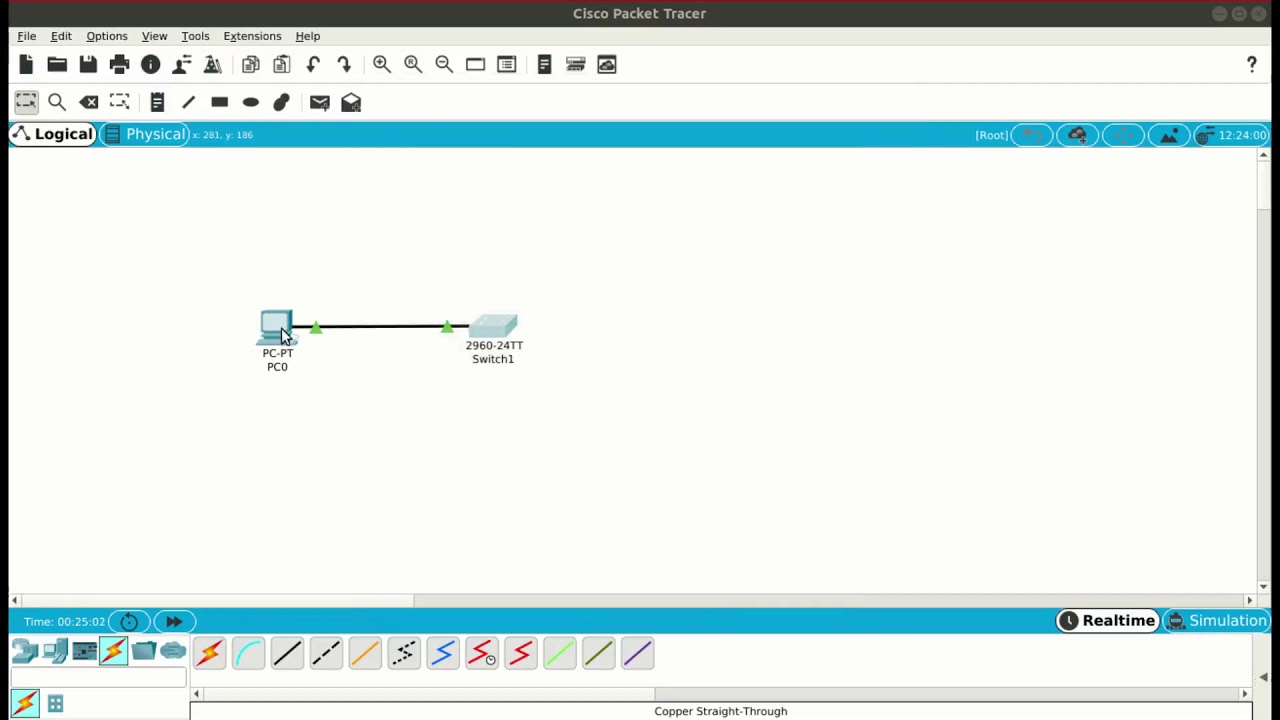
Task: Click the stacked devices toolbar icon
Action: (x=575, y=65)
